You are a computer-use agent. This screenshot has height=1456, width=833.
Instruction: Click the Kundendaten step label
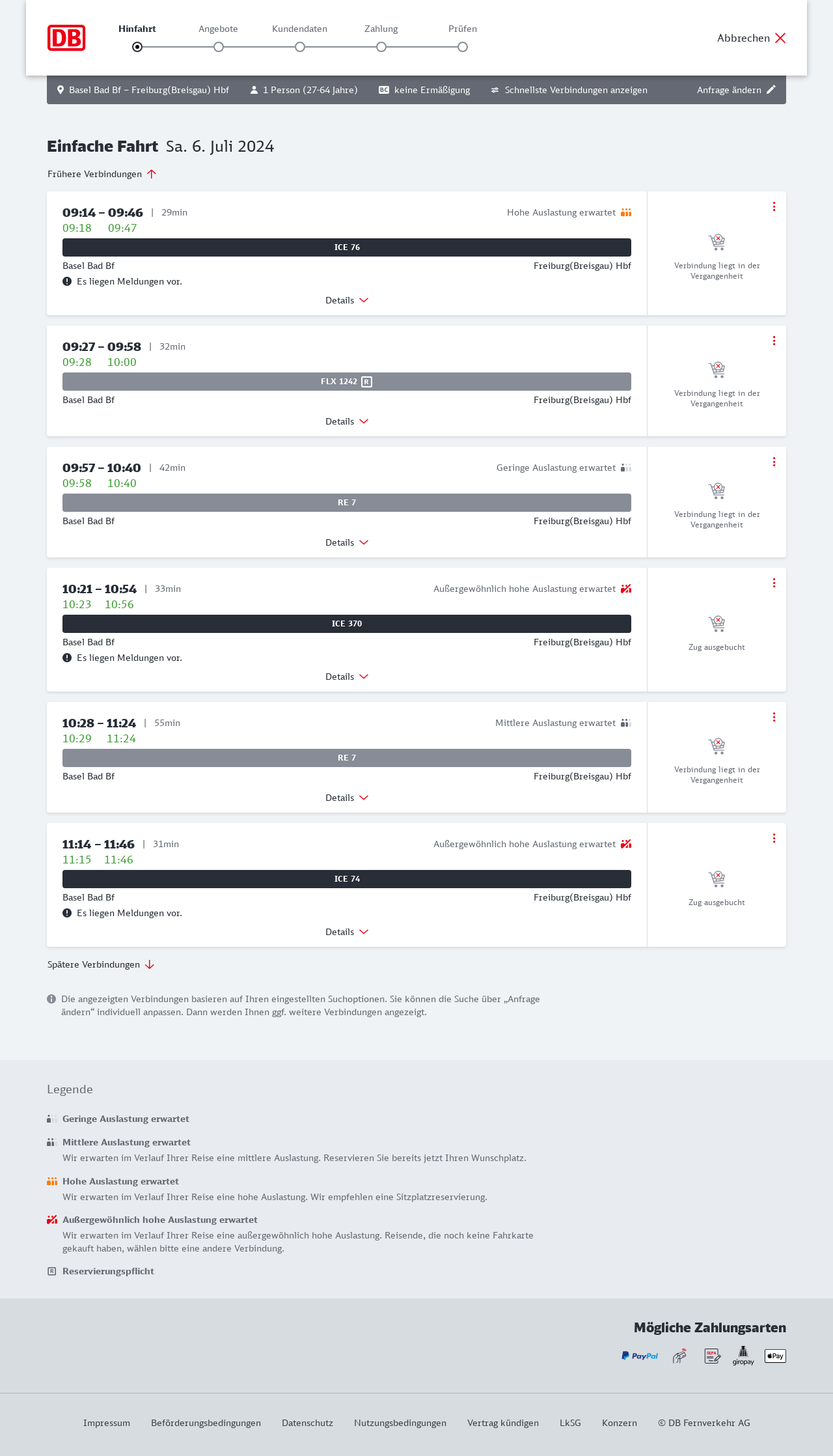(299, 29)
